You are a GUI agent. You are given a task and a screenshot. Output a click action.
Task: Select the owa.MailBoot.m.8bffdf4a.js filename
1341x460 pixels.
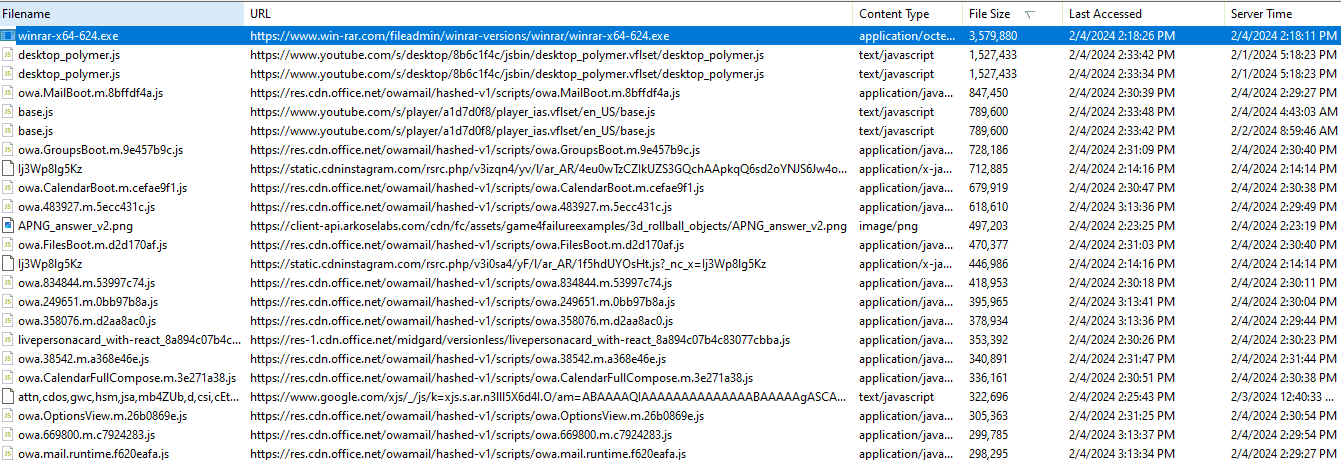90,92
